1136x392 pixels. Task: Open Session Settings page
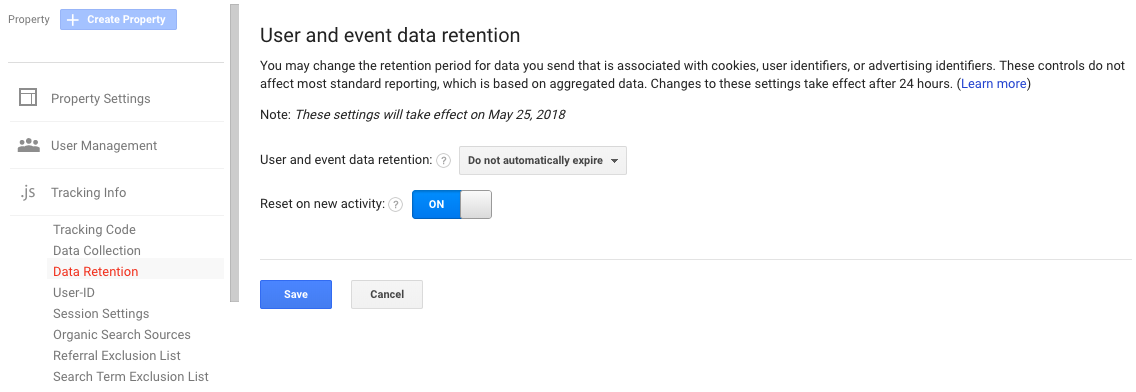point(101,313)
